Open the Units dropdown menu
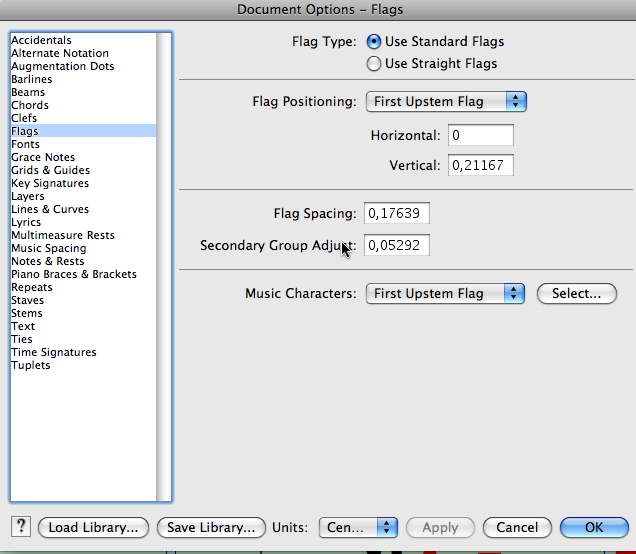The height and width of the screenshot is (554, 636). pos(358,527)
